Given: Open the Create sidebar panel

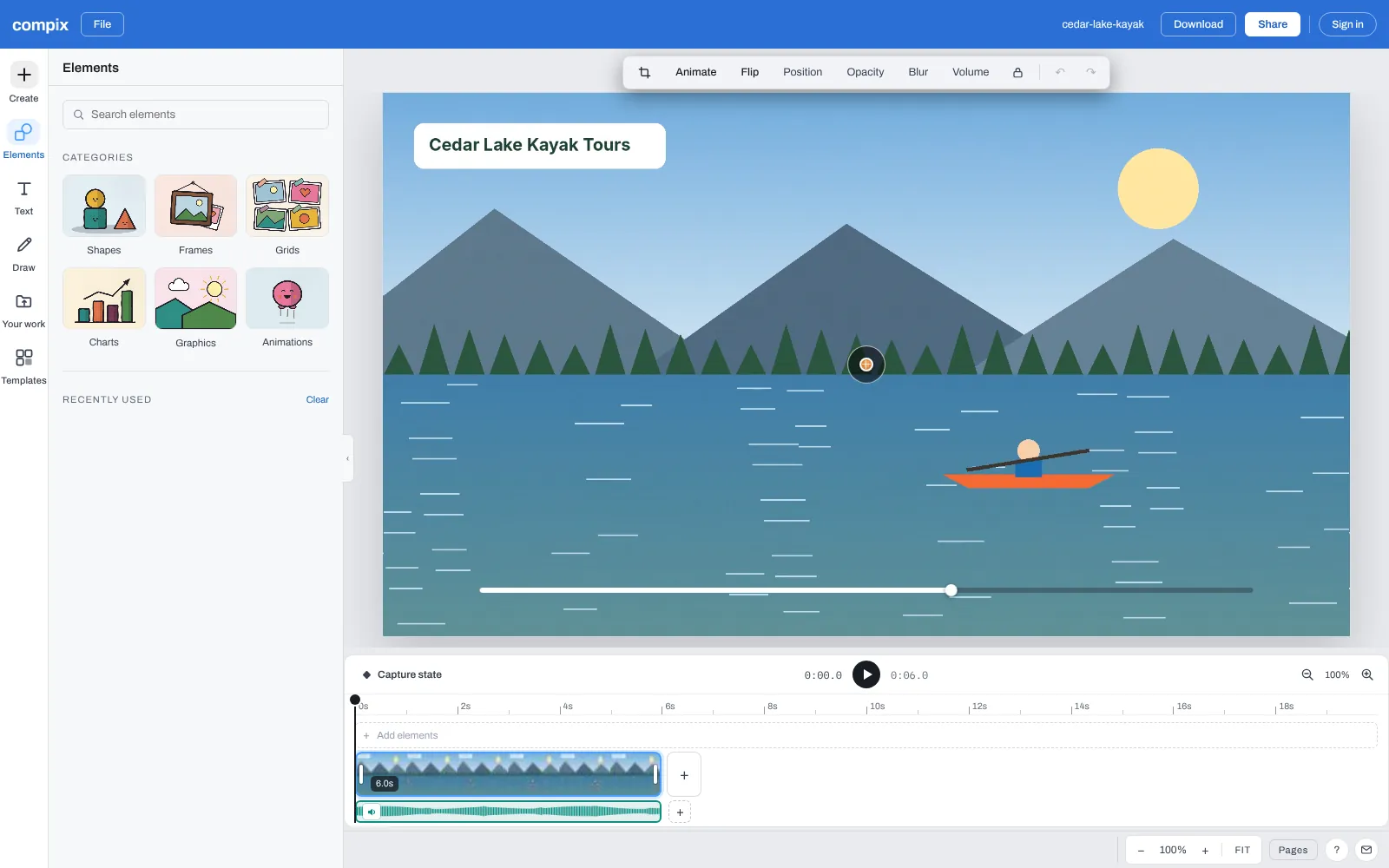Looking at the screenshot, I should [x=23, y=83].
